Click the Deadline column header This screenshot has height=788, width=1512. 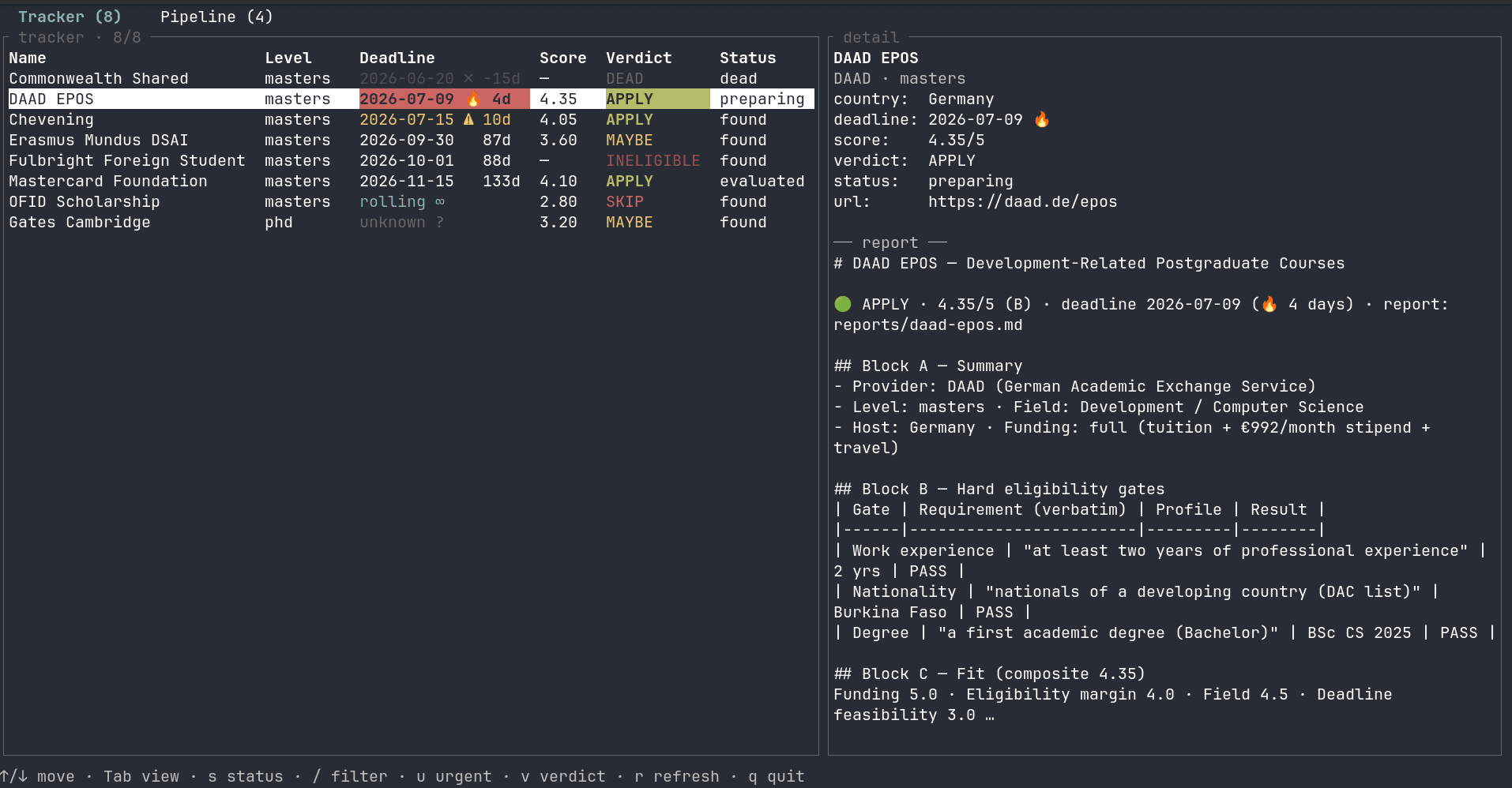tap(397, 58)
